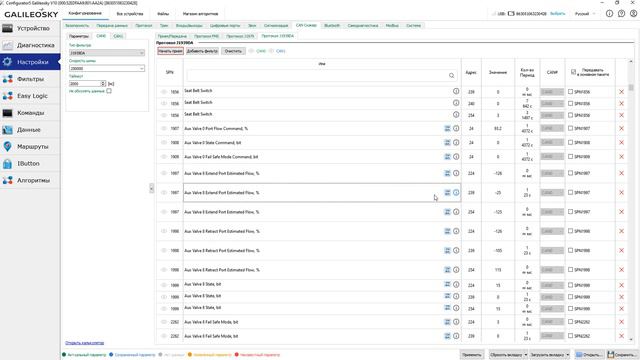Show info for Seat Belt Switch address 239
The image size is (640, 360).
tap(456, 91)
